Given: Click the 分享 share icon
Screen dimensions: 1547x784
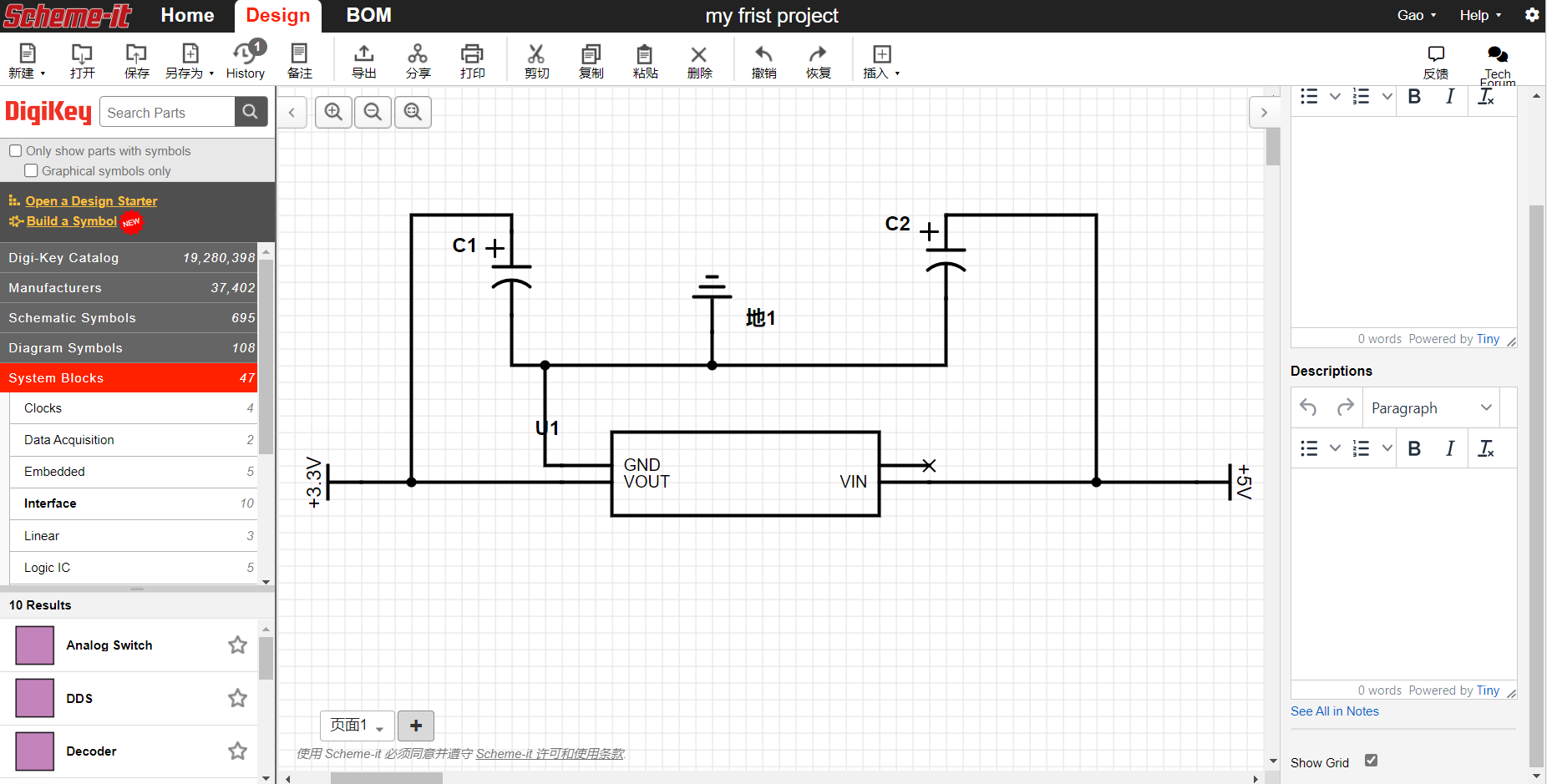Looking at the screenshot, I should [x=418, y=54].
